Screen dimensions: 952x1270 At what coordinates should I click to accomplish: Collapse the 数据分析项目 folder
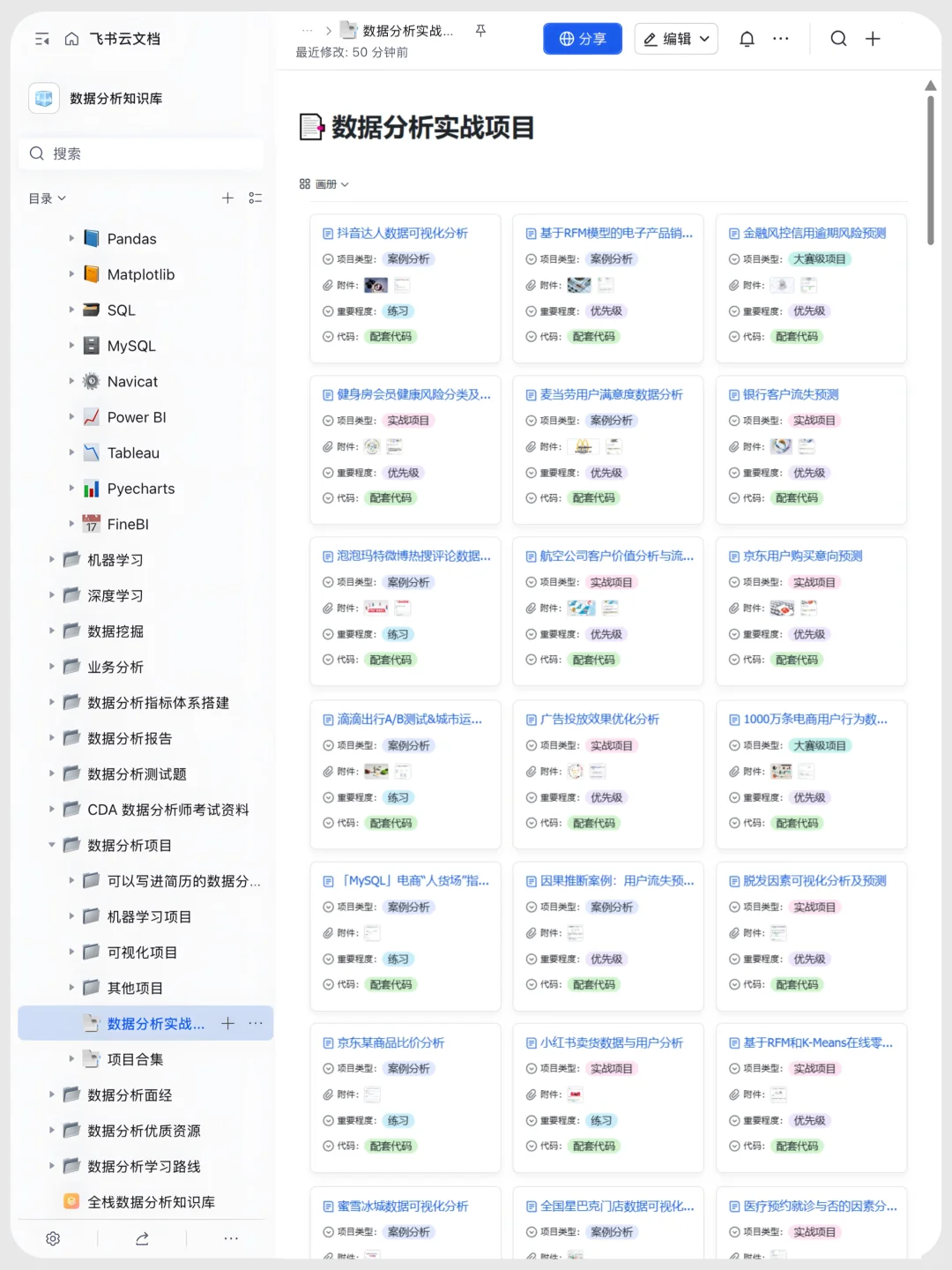point(52,845)
